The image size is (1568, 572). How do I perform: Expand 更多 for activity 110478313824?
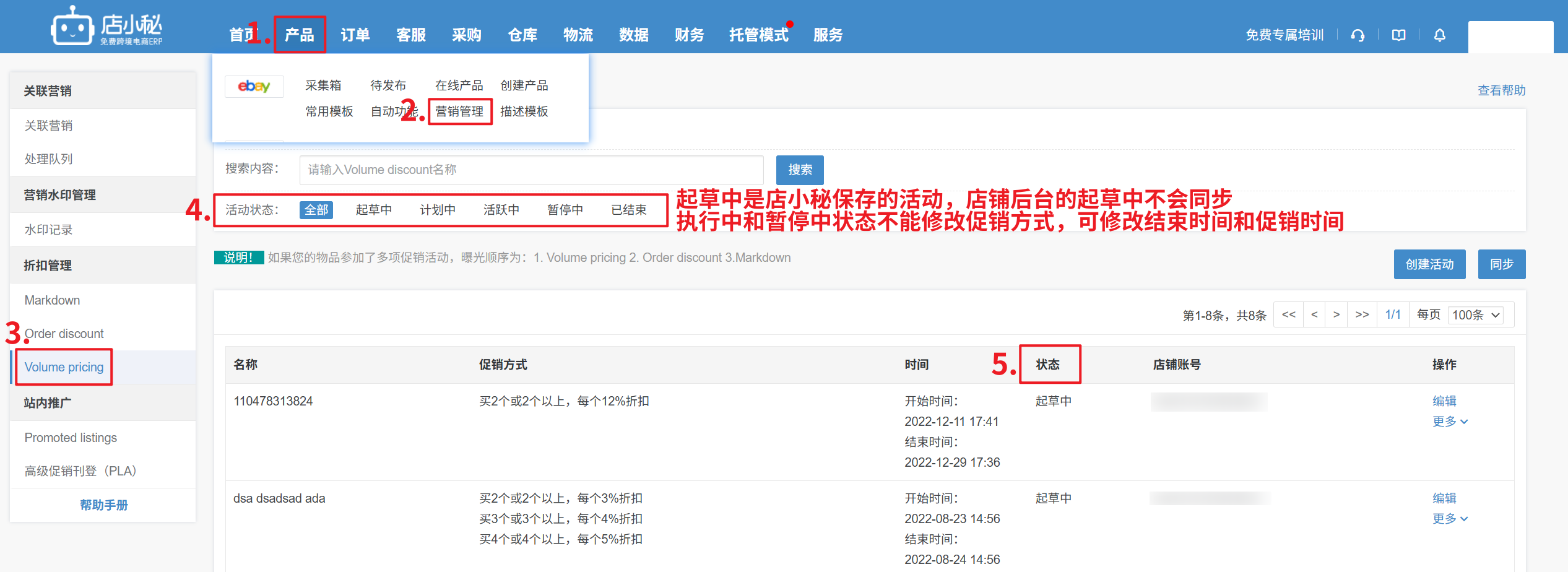[1449, 422]
